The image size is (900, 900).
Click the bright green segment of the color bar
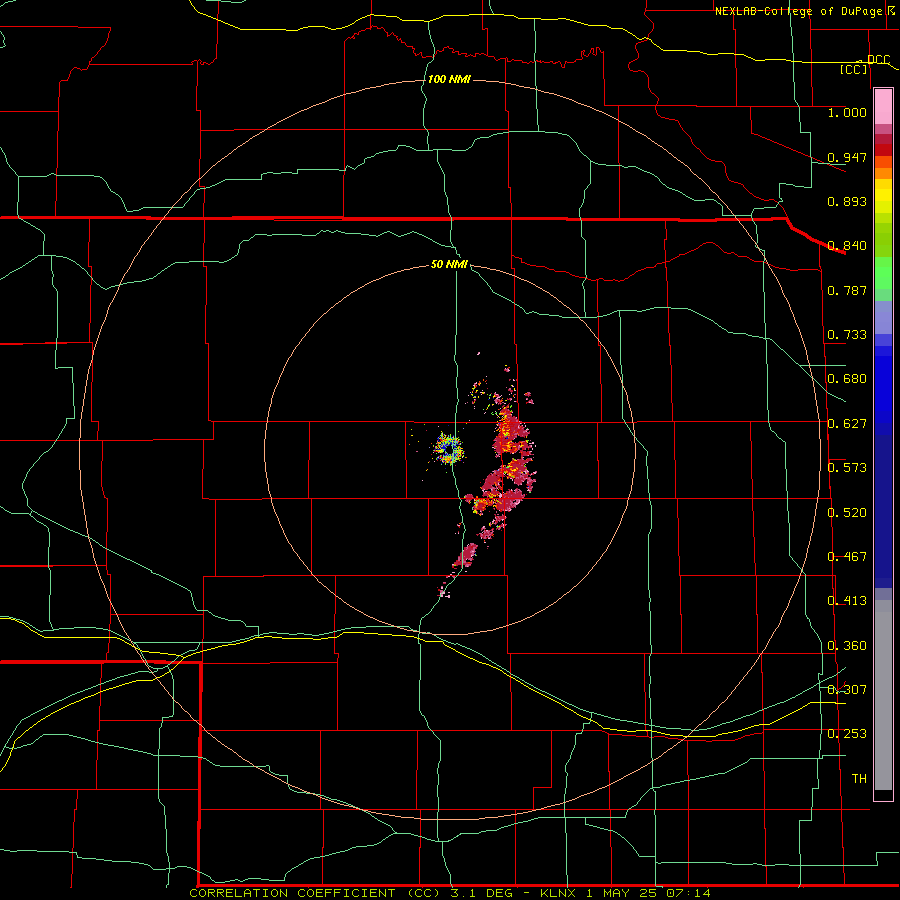883,273
